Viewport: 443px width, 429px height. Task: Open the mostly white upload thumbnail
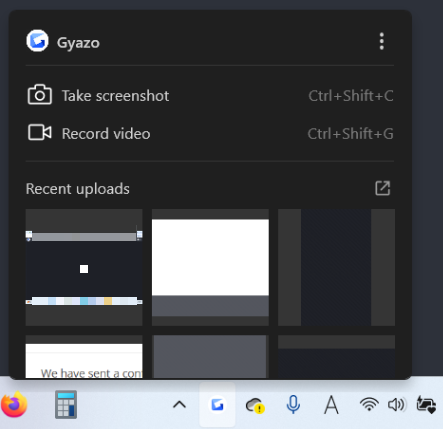click(210, 267)
